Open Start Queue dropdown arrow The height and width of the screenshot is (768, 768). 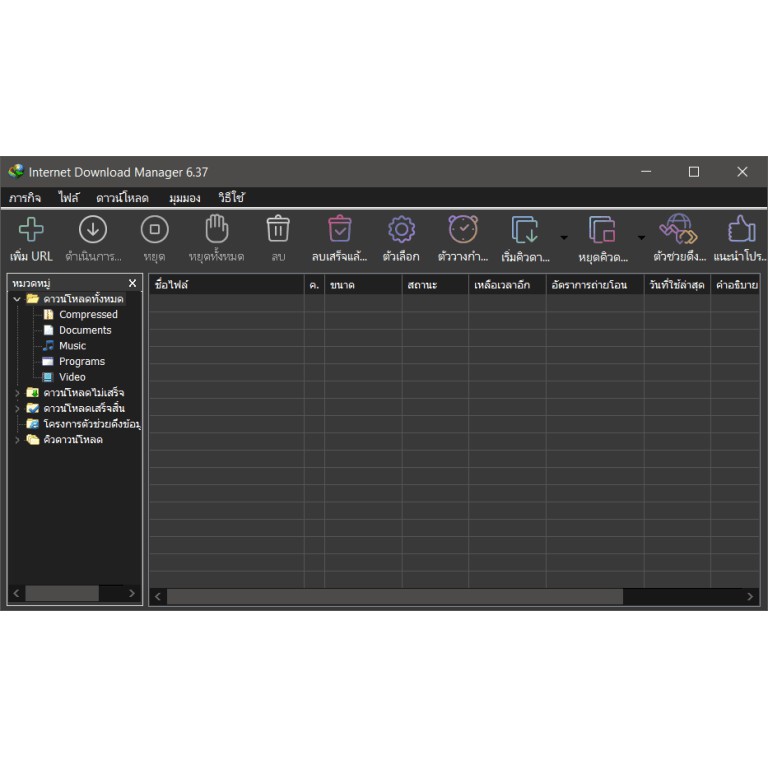pyautogui.click(x=564, y=238)
